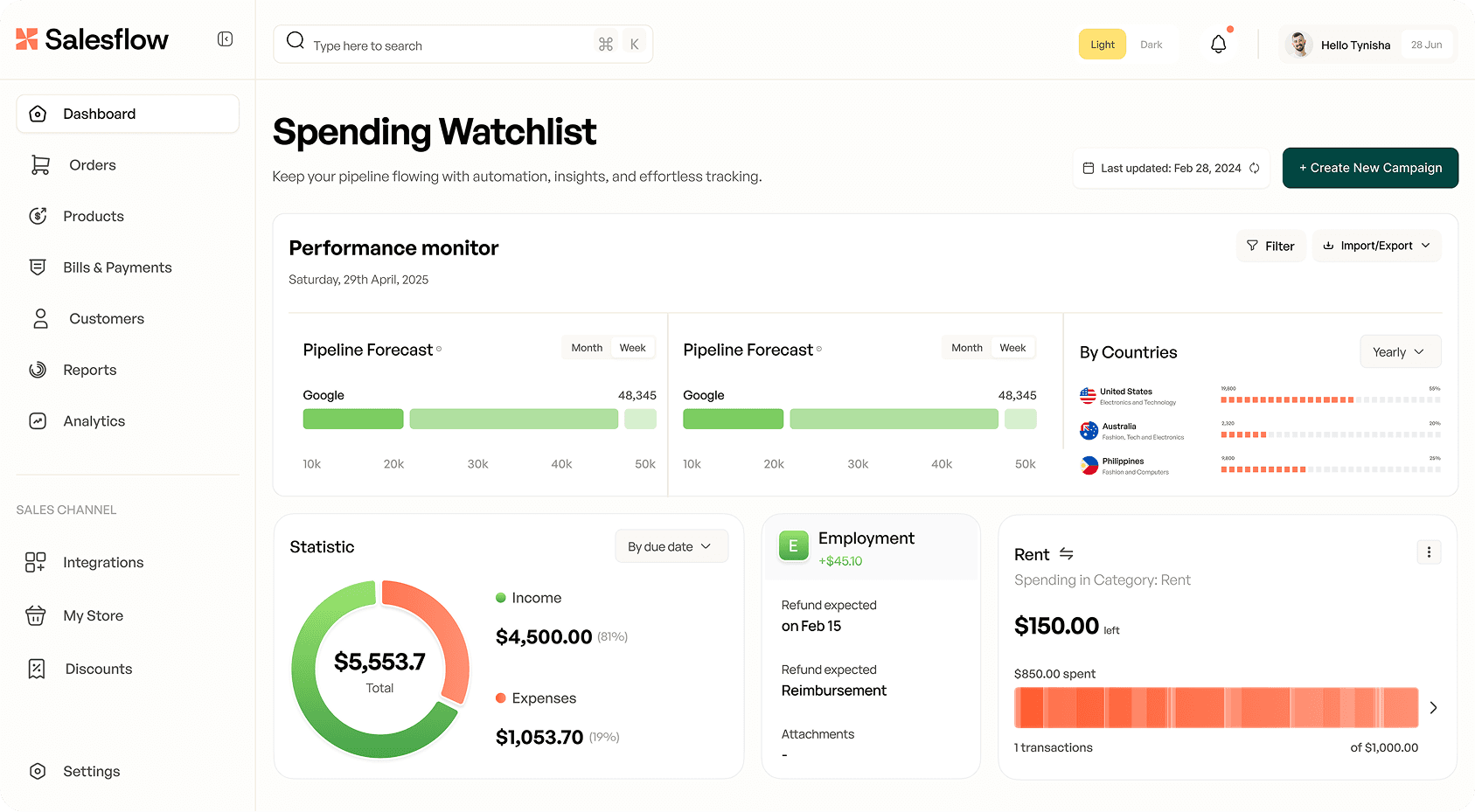Click the Income legend entry

(x=529, y=598)
